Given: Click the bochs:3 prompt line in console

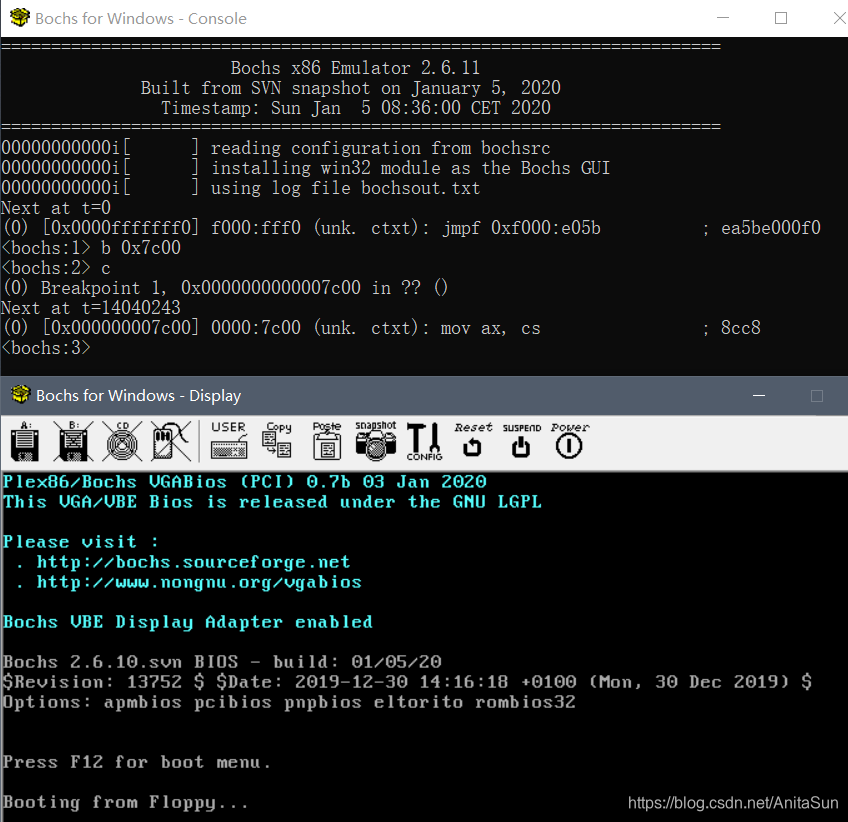Looking at the screenshot, I should (46, 348).
